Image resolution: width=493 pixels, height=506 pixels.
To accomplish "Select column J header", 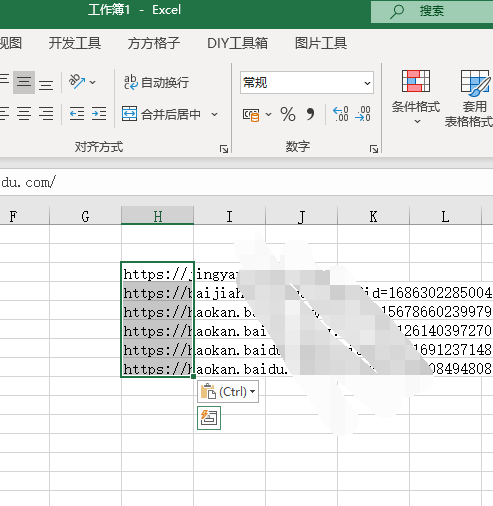I will click(x=301, y=216).
